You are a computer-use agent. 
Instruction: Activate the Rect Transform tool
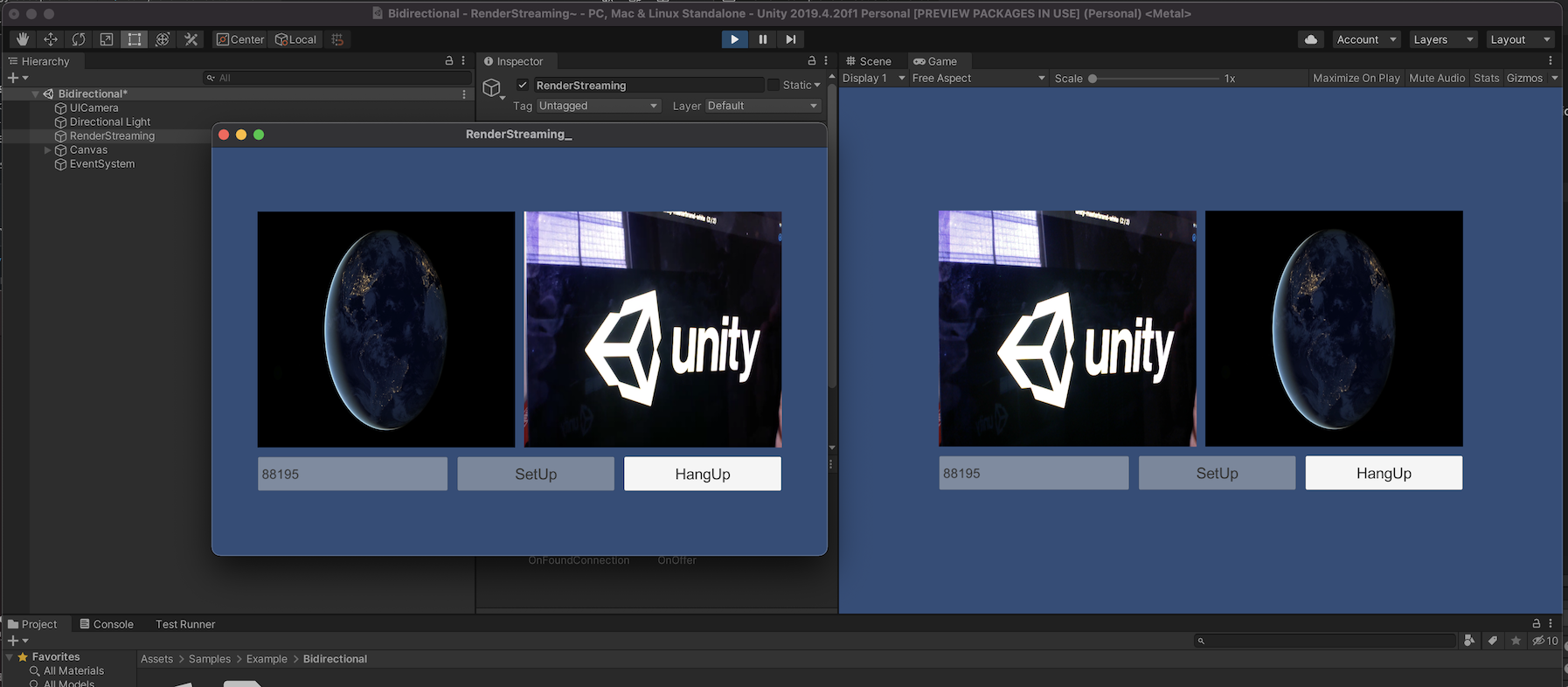point(134,39)
